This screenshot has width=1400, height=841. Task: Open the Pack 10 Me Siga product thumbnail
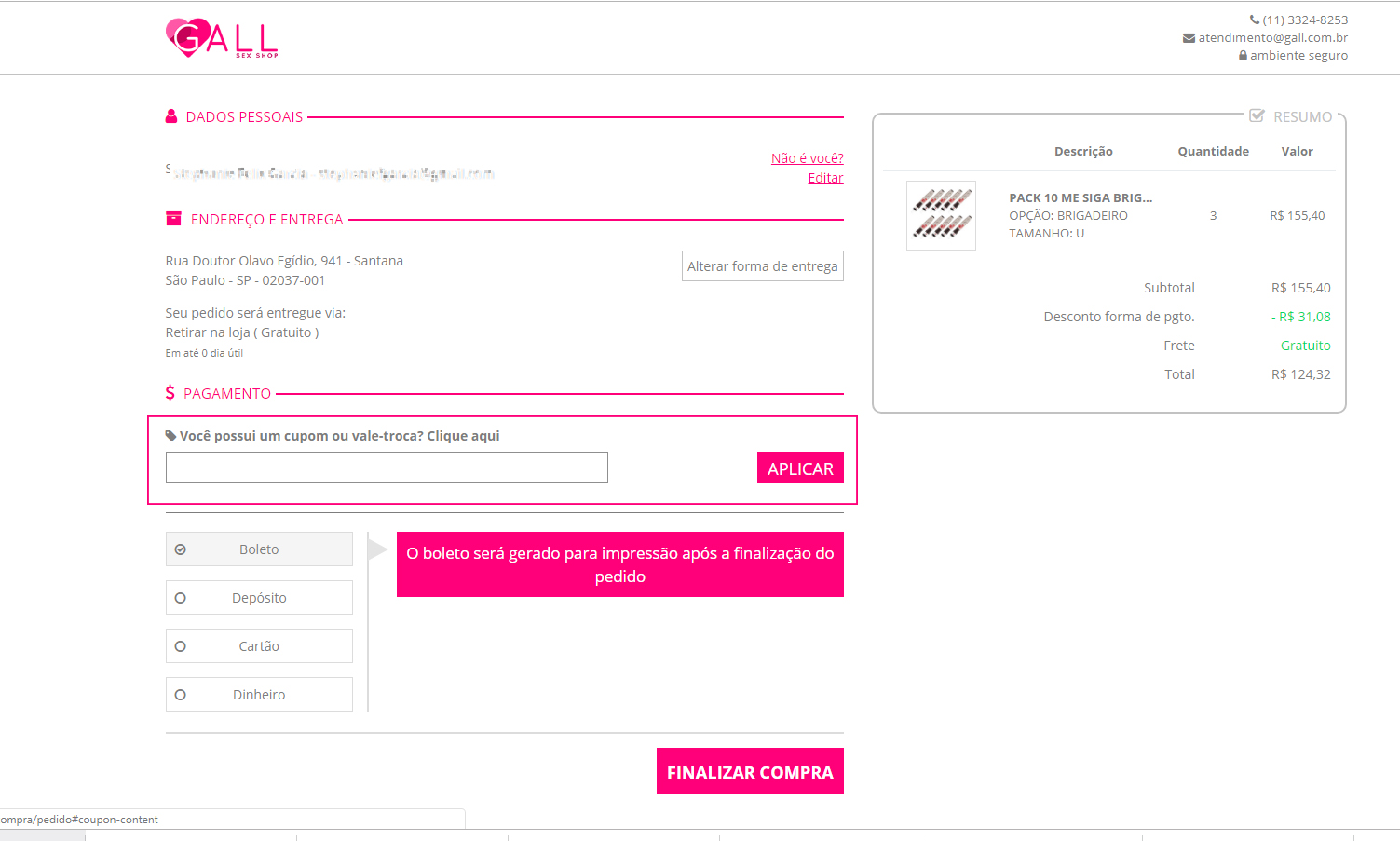(941, 215)
